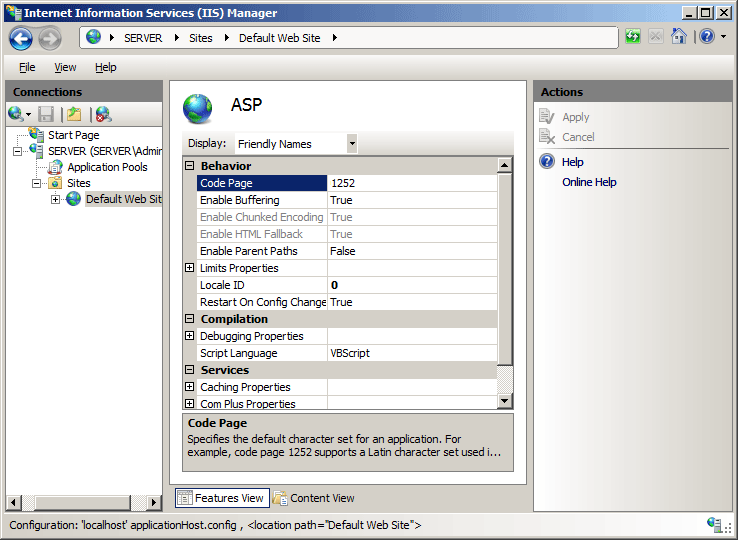
Task: Select the Enable Buffering property row
Action: point(347,200)
